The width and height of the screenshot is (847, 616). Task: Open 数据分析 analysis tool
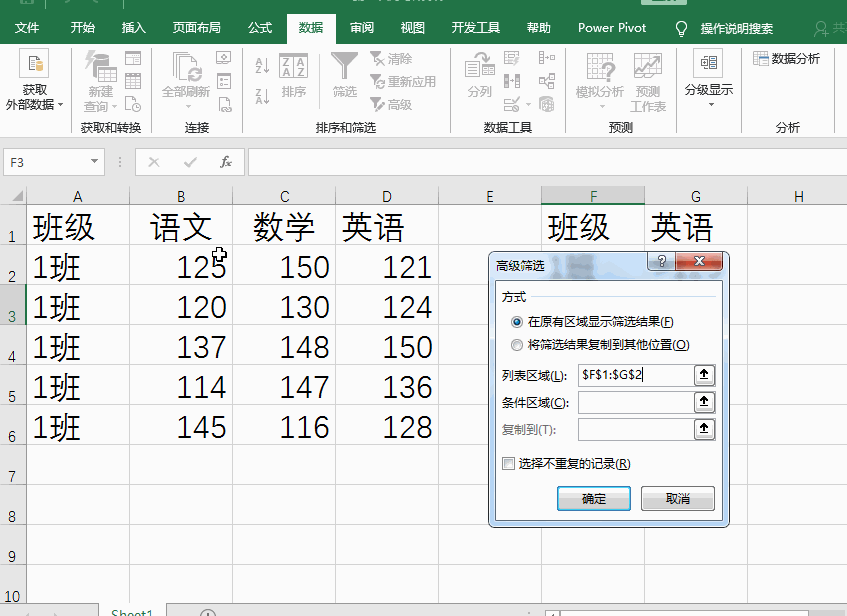tap(786, 58)
